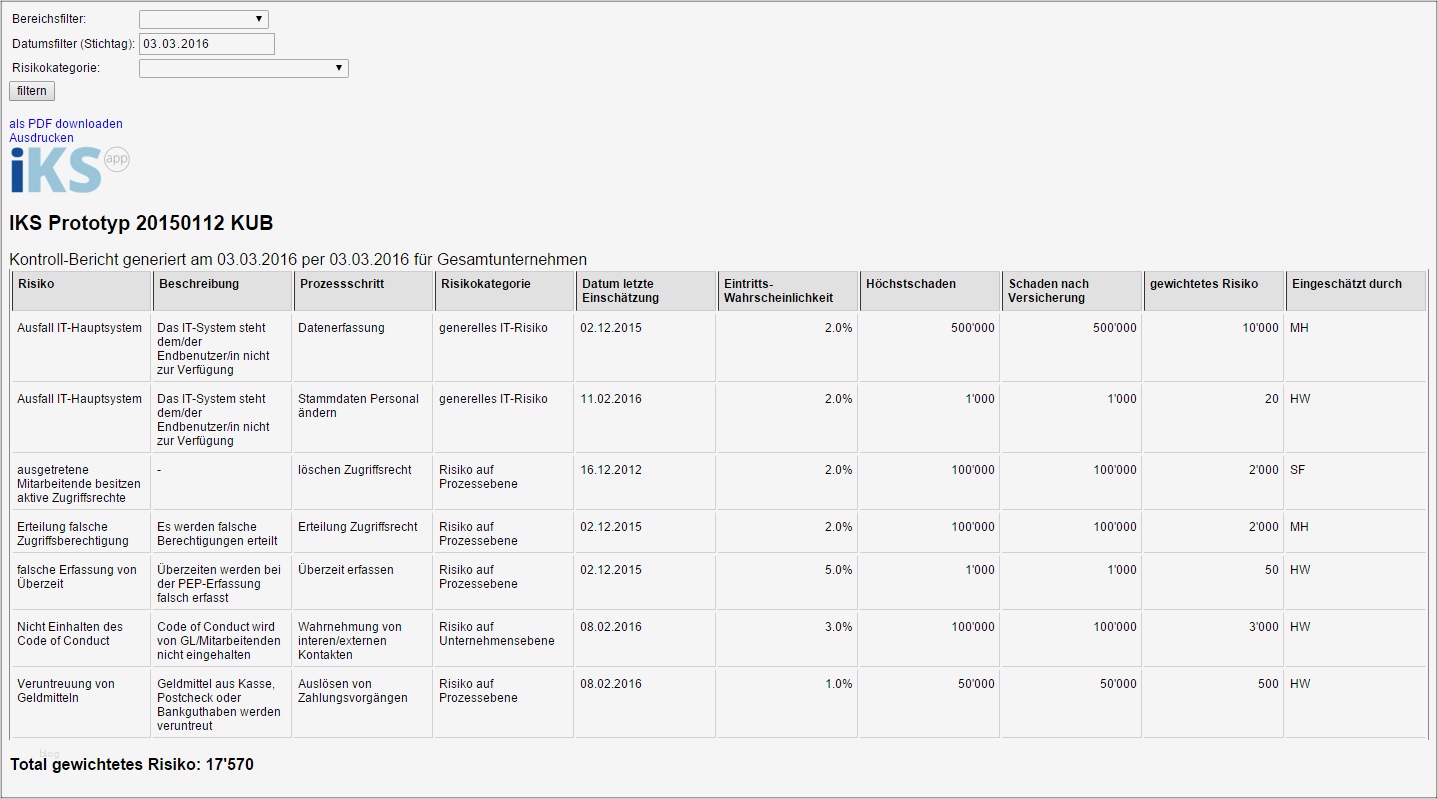The image size is (1438, 799).
Task: Expand the Risikokategorie dropdown
Action: pyautogui.click(x=244, y=68)
